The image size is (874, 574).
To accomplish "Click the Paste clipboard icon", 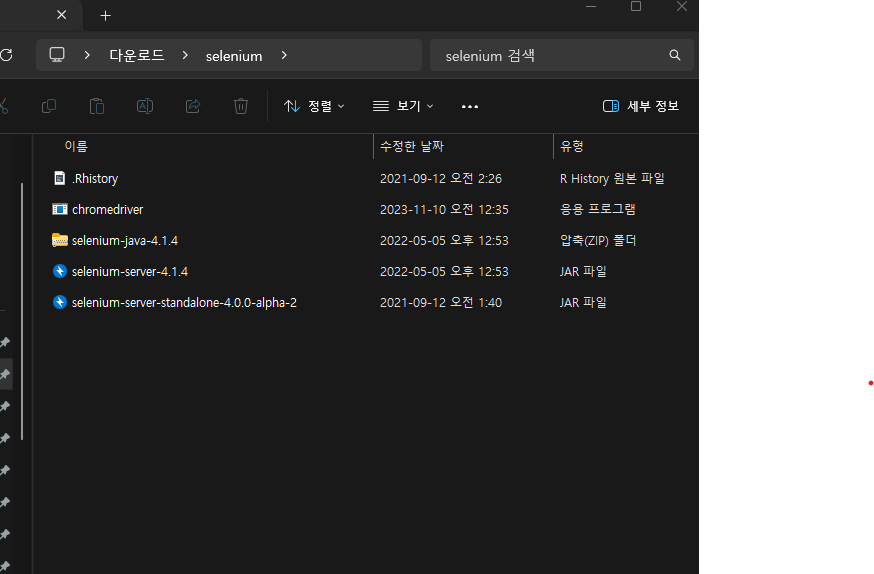I will (x=97, y=106).
